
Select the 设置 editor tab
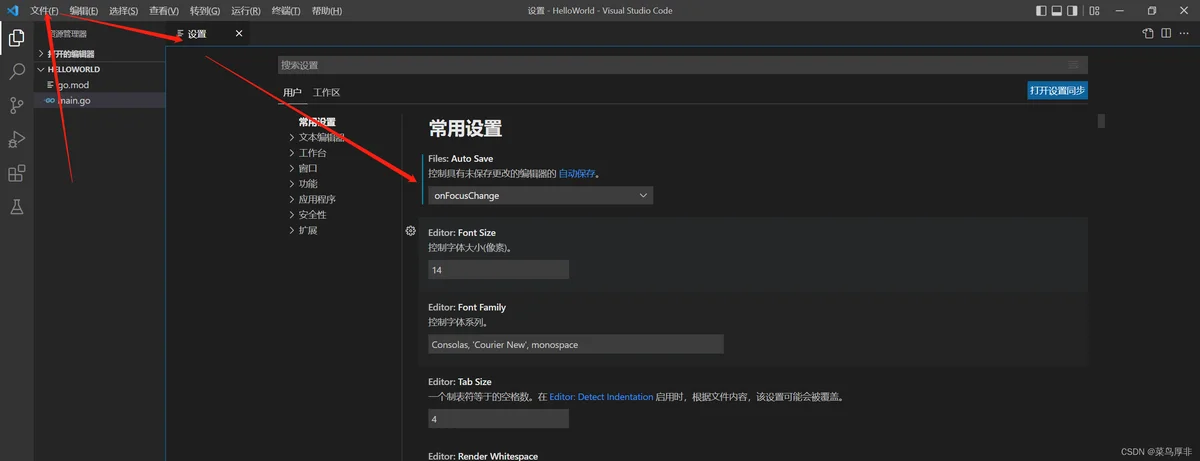(x=208, y=33)
